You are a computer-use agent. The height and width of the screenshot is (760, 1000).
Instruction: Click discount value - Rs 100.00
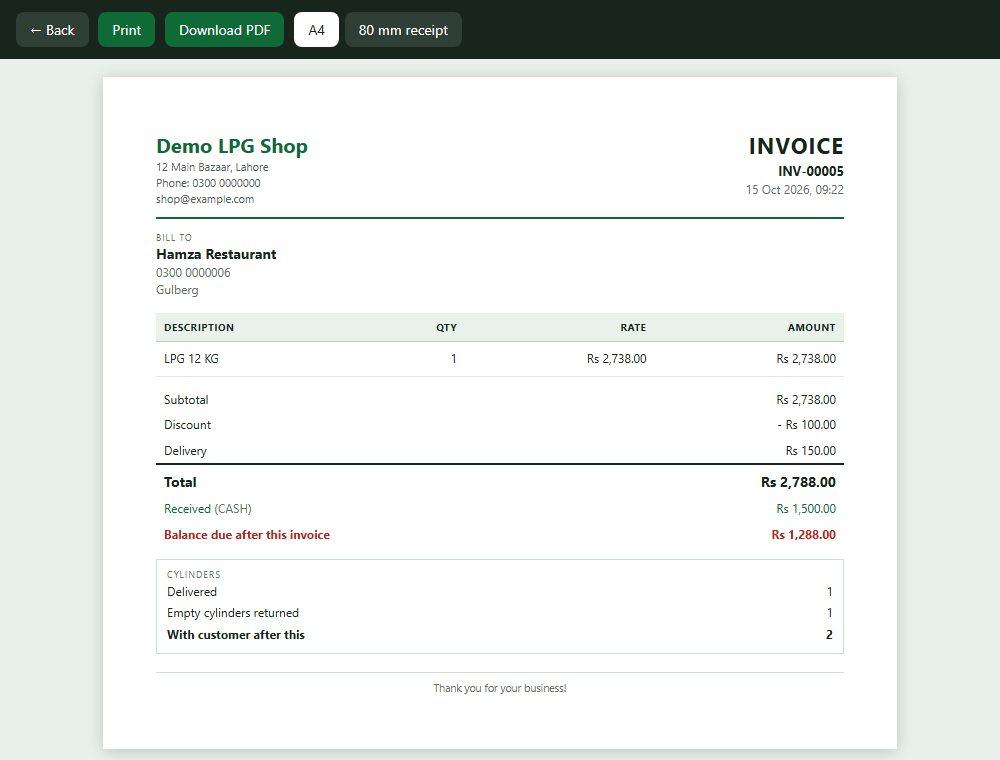pyautogui.click(x=807, y=425)
